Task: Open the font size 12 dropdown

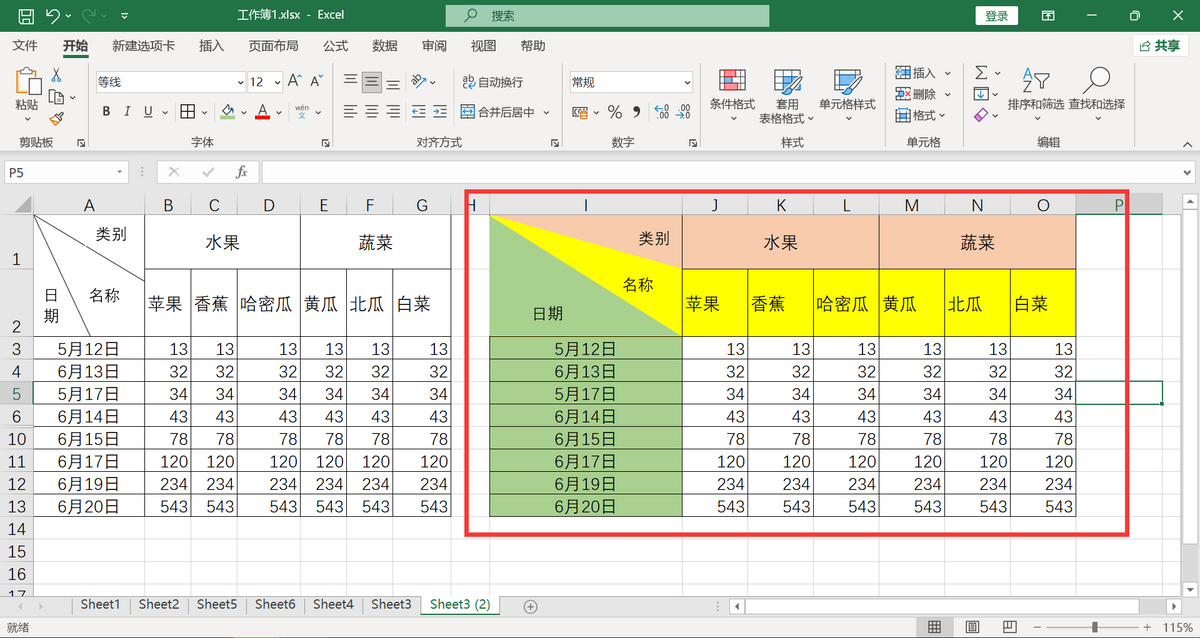Action: 277,82
